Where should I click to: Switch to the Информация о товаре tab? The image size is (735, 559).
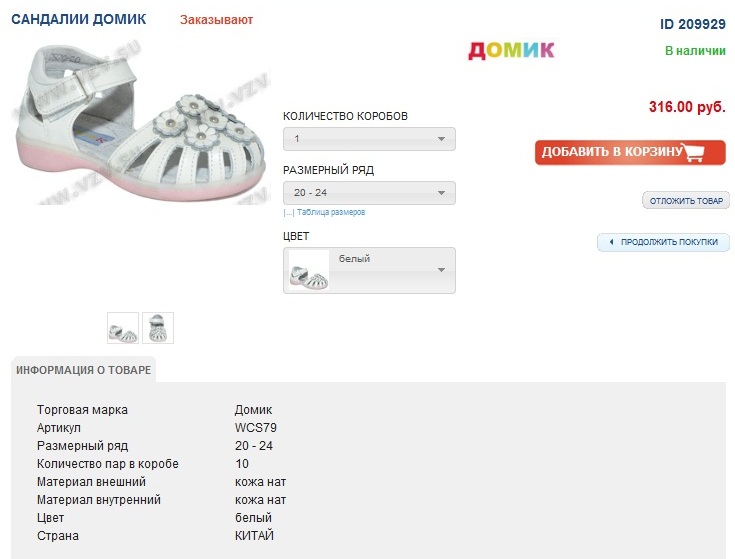coord(84,370)
